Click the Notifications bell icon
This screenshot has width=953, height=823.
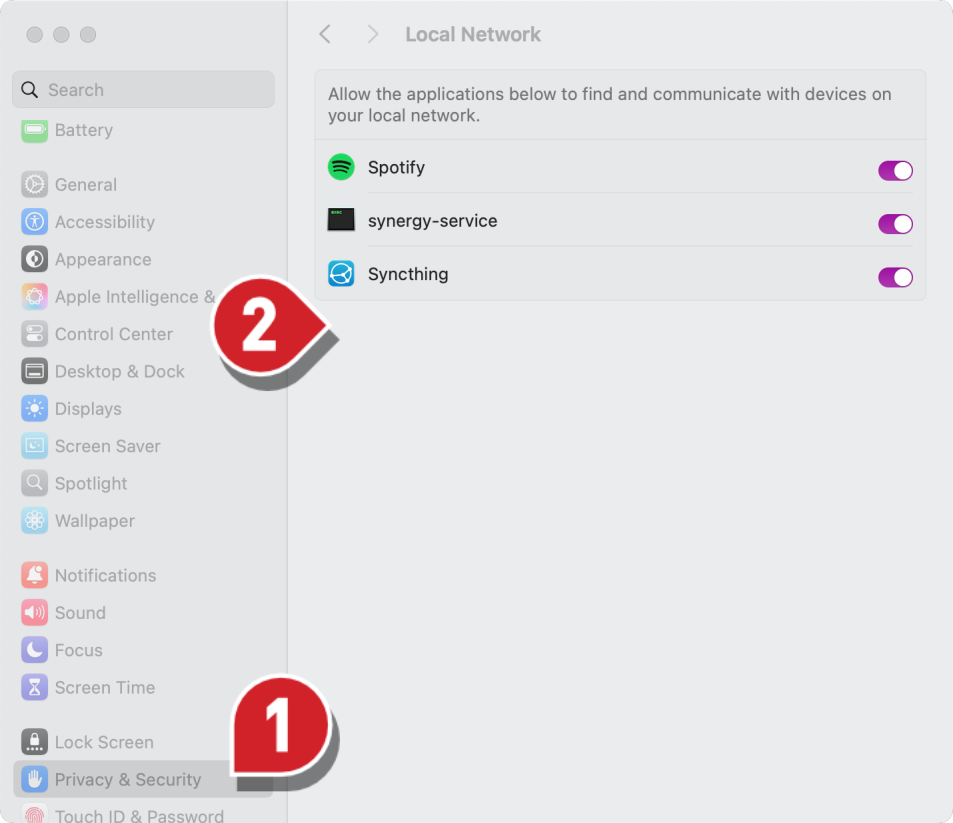pos(35,575)
